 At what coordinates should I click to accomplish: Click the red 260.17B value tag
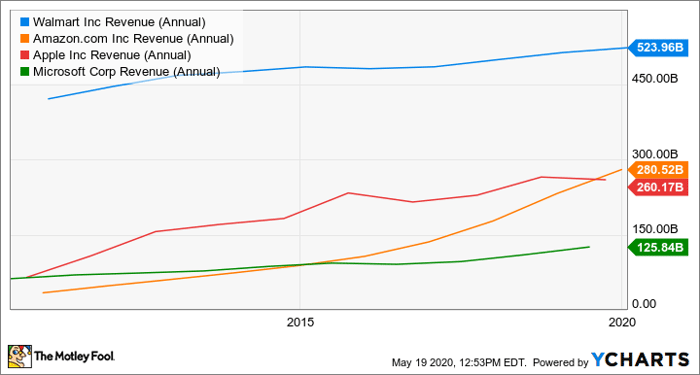click(x=658, y=187)
